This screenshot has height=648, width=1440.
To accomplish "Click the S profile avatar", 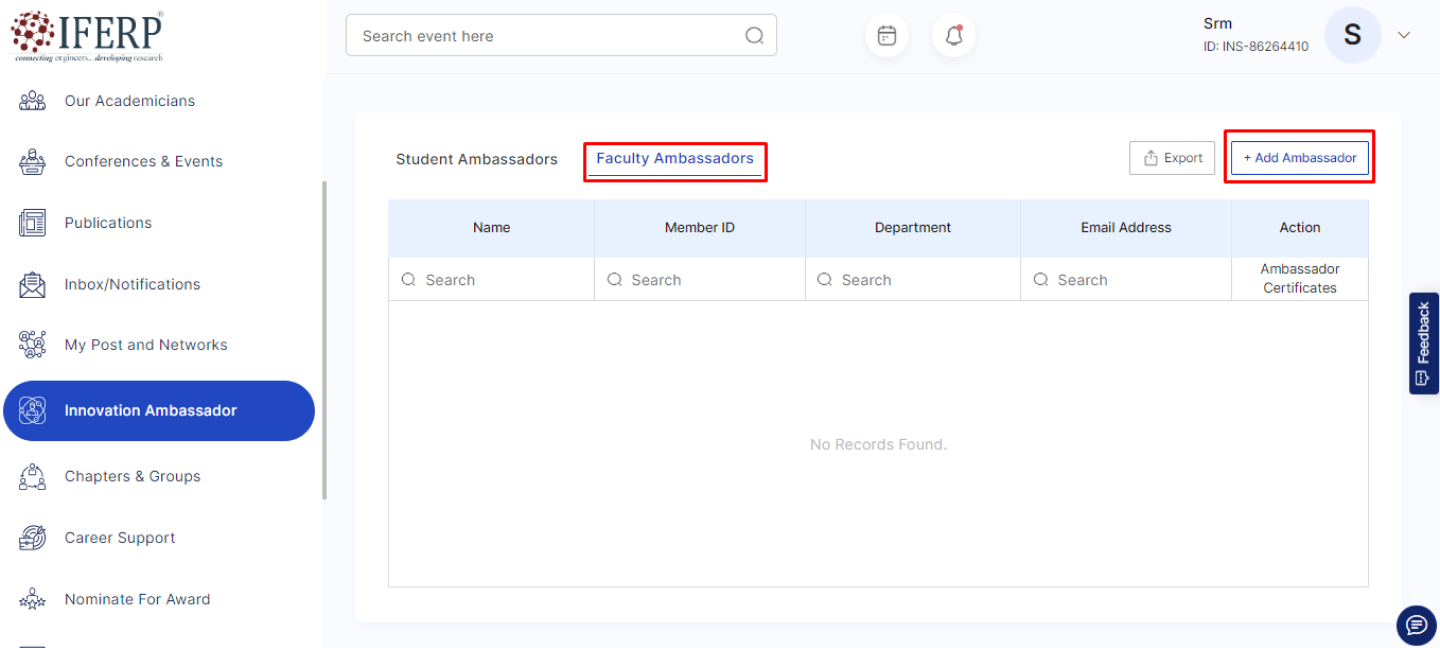I will point(1352,35).
